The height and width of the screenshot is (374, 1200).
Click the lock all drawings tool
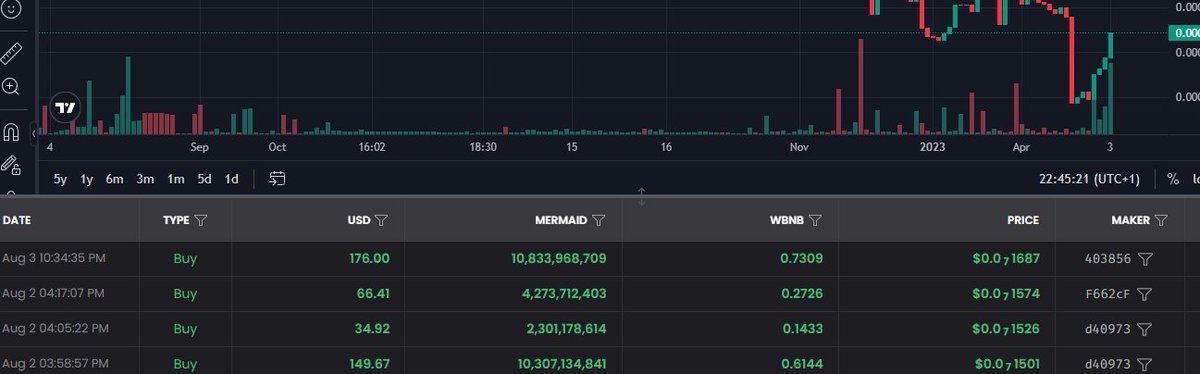(11, 165)
